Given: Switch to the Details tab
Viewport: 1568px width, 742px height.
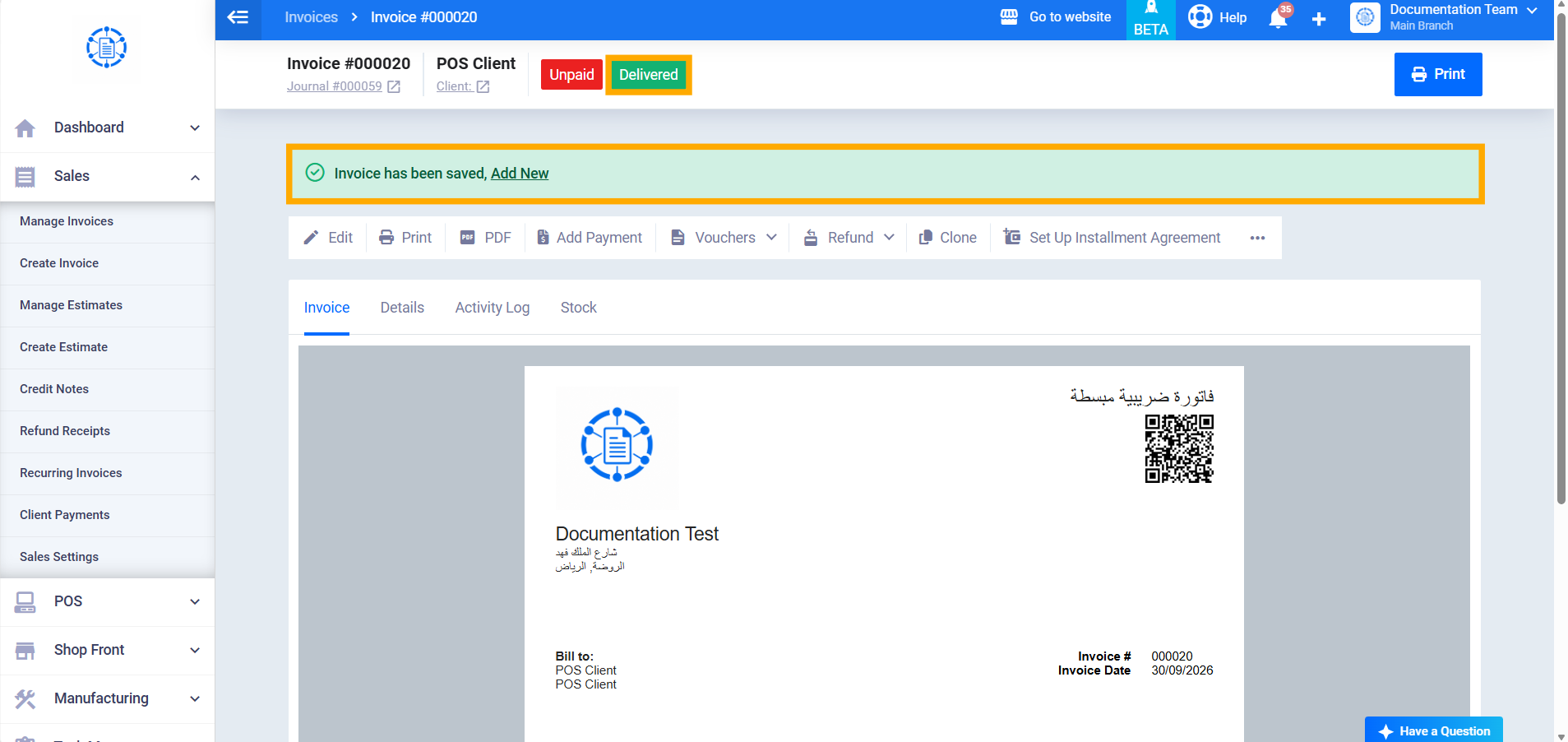Looking at the screenshot, I should (402, 308).
